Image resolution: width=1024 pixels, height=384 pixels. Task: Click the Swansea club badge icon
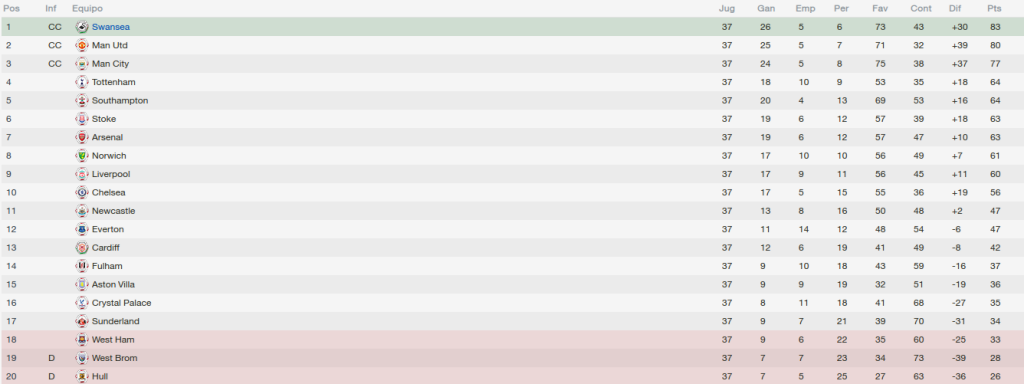coord(82,27)
